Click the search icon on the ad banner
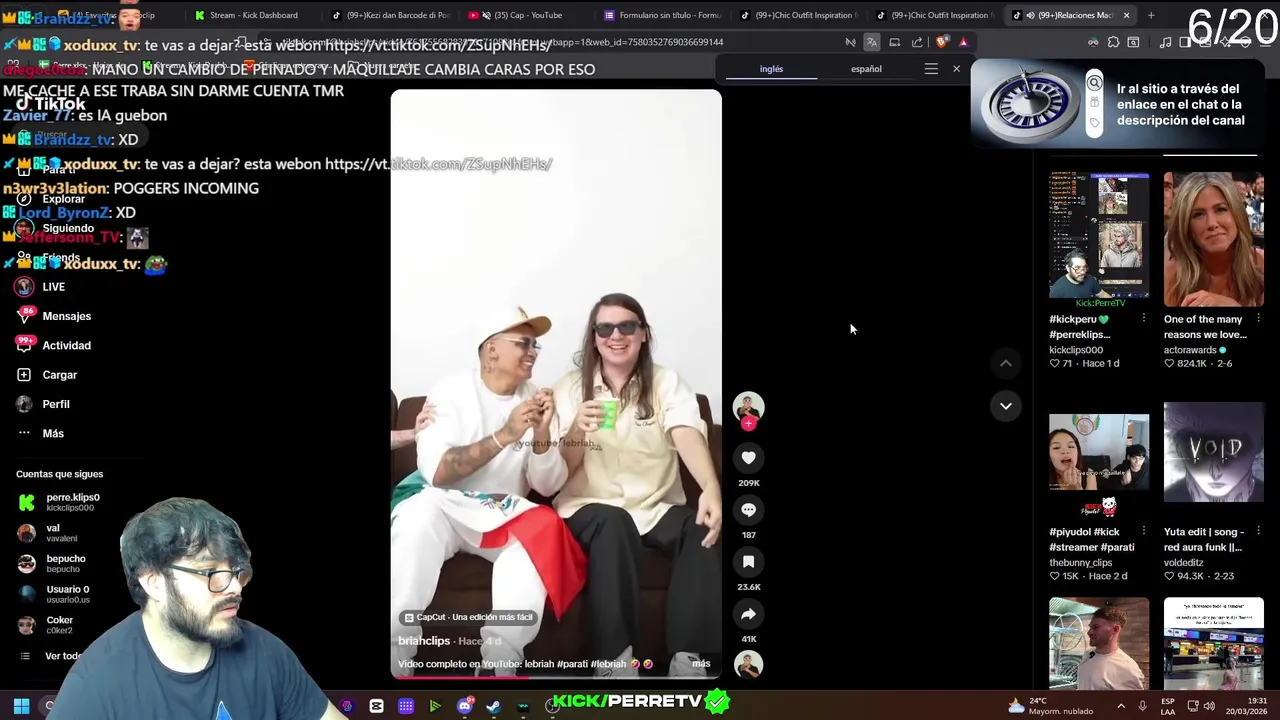 click(x=1095, y=83)
